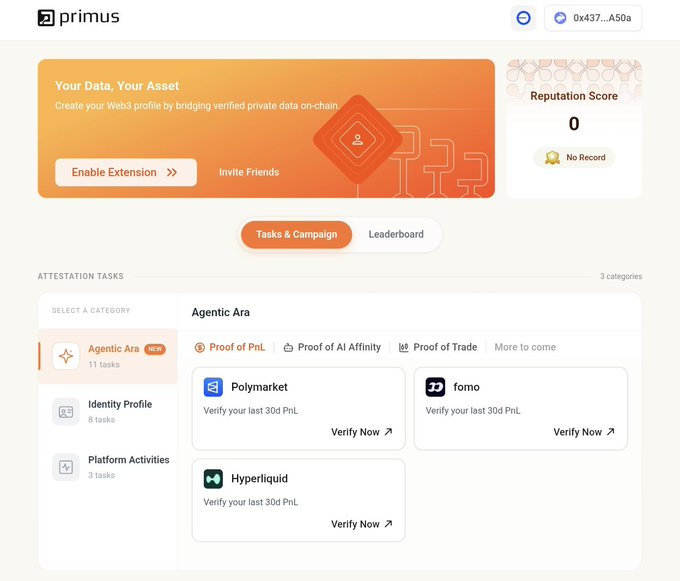Open the blue network selector icon
The height and width of the screenshot is (581, 680).
click(523, 18)
